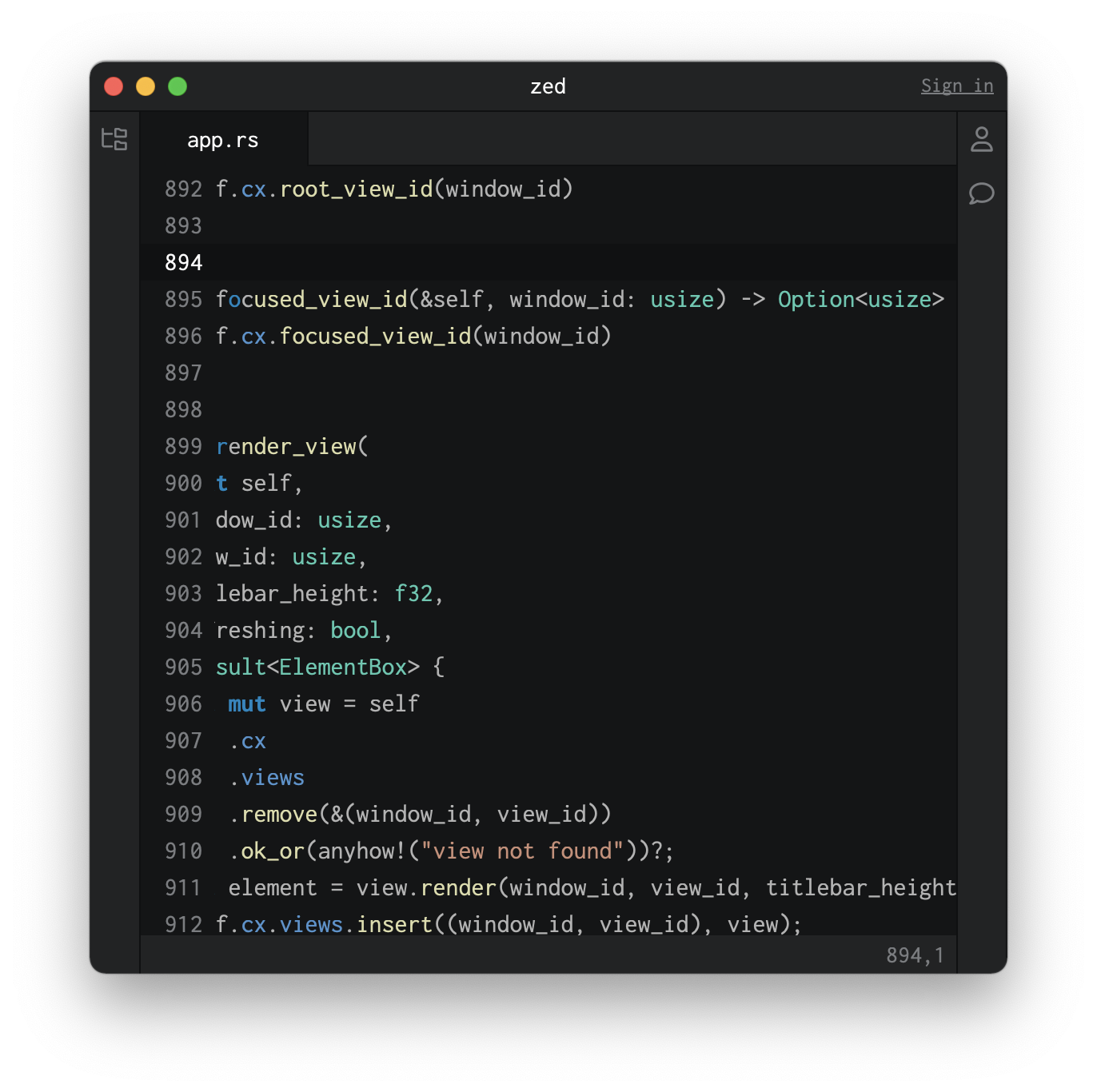Click line number 910 in gutter

pyautogui.click(x=183, y=851)
